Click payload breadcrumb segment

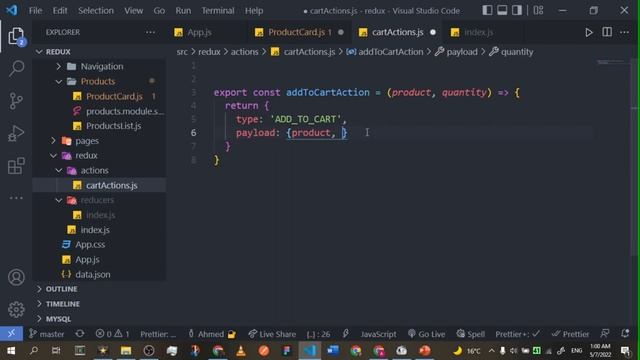click(x=462, y=52)
